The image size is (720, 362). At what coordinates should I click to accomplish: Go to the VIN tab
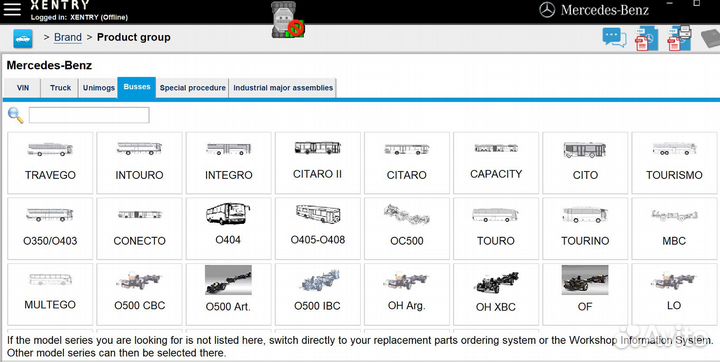click(x=22, y=88)
